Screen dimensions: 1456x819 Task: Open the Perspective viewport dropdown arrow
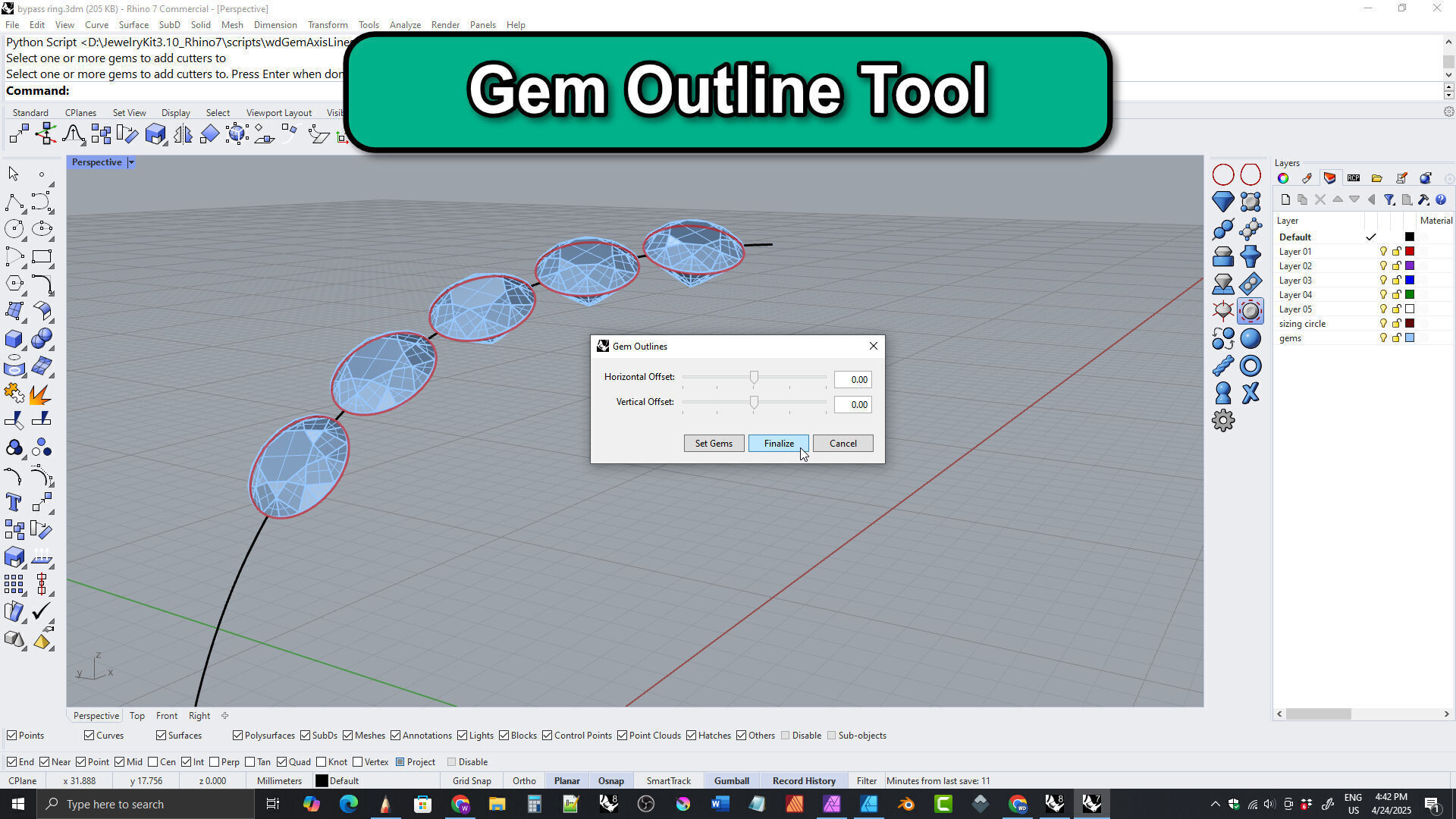(131, 162)
